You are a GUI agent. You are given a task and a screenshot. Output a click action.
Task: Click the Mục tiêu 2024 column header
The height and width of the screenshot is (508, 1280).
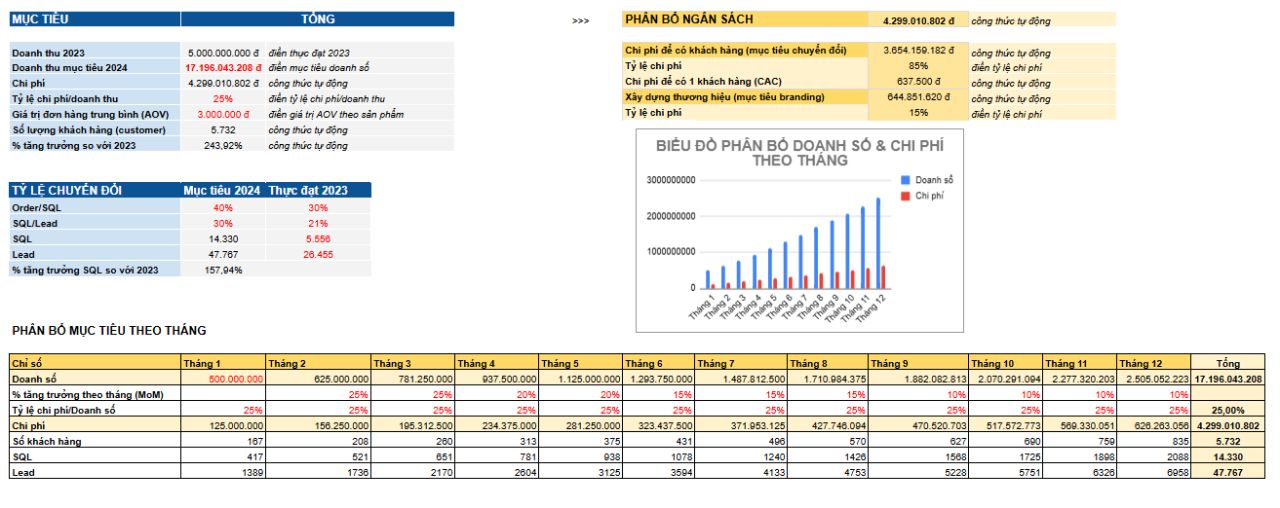pyautogui.click(x=222, y=190)
